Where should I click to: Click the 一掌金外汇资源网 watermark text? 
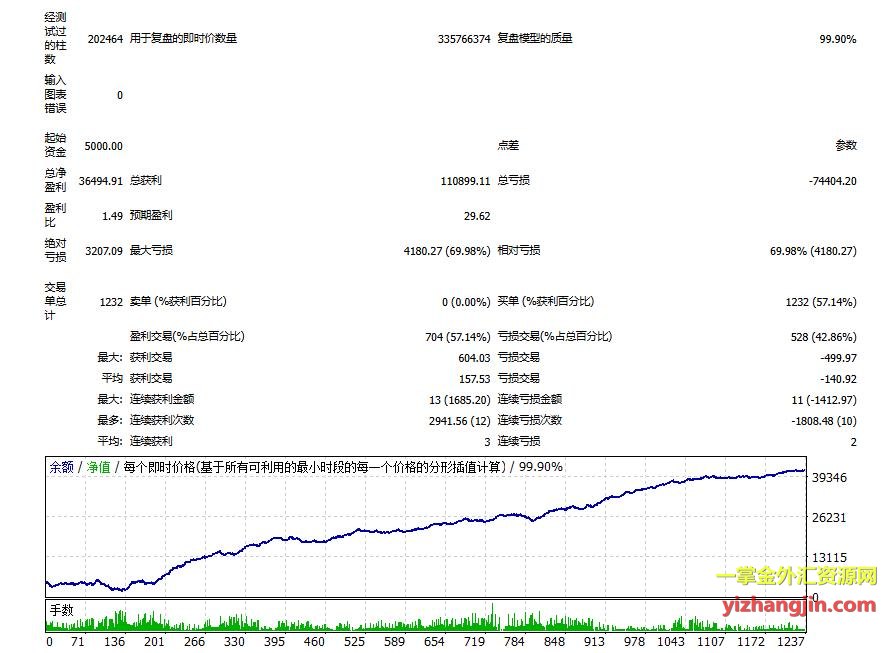pos(797,577)
